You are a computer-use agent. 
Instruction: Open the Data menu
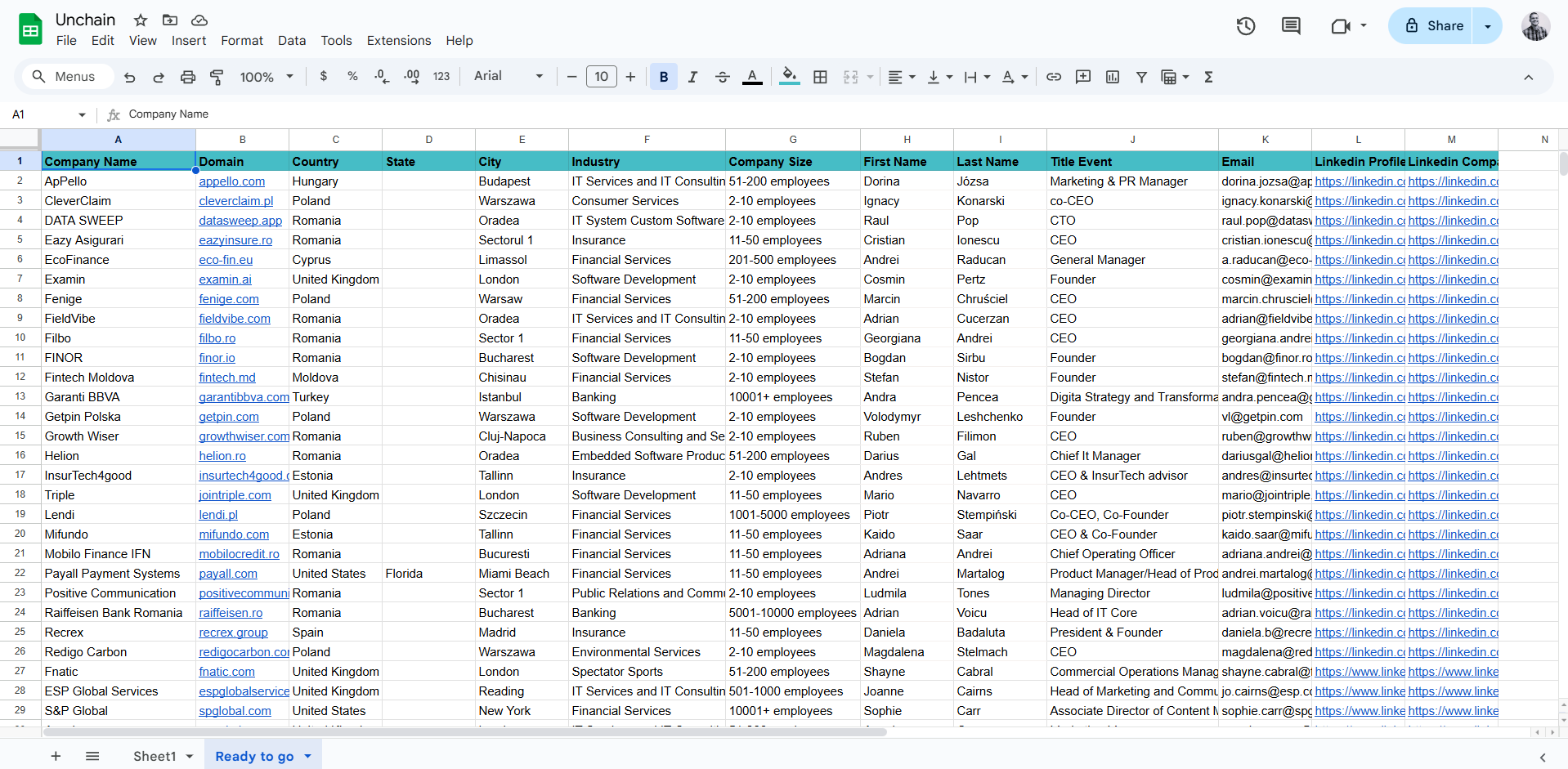coord(292,41)
